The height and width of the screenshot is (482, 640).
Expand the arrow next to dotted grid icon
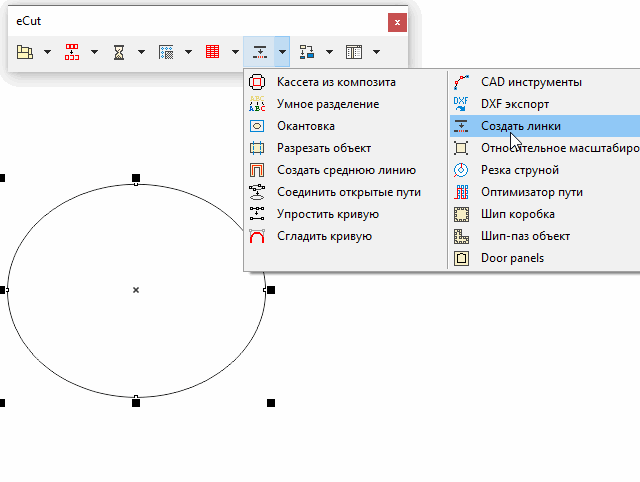188,52
